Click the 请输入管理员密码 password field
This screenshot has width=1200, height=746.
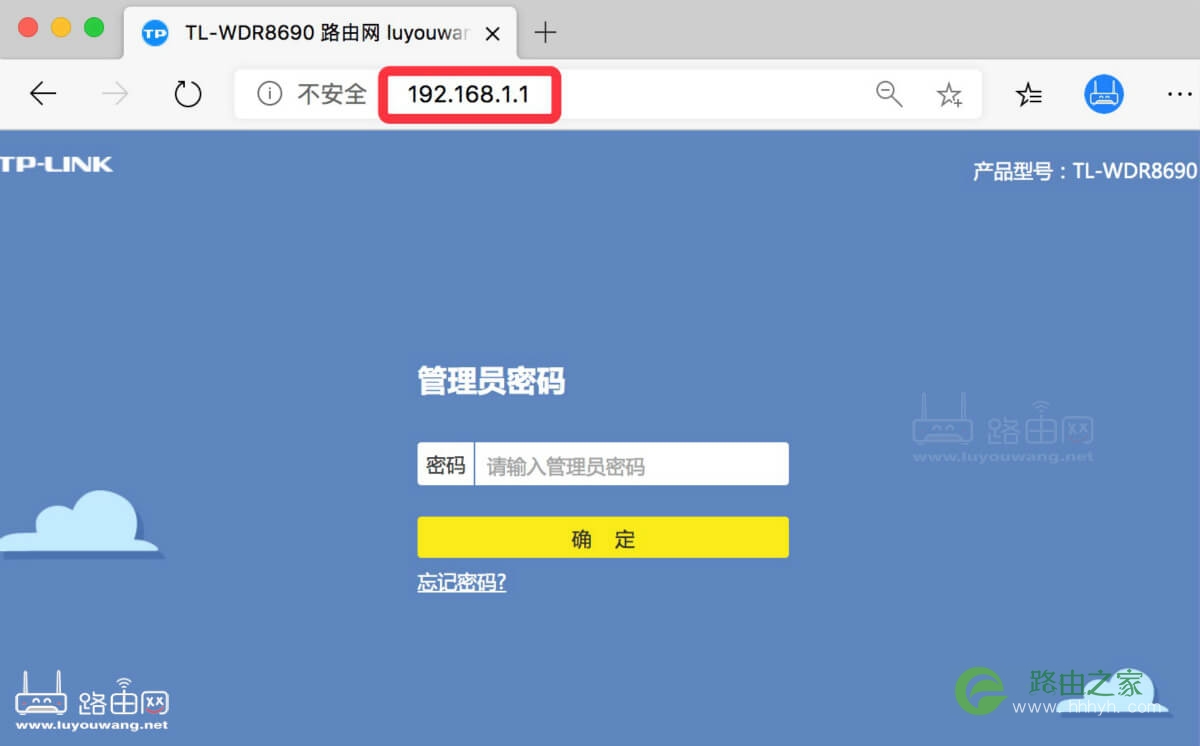pyautogui.click(x=632, y=463)
